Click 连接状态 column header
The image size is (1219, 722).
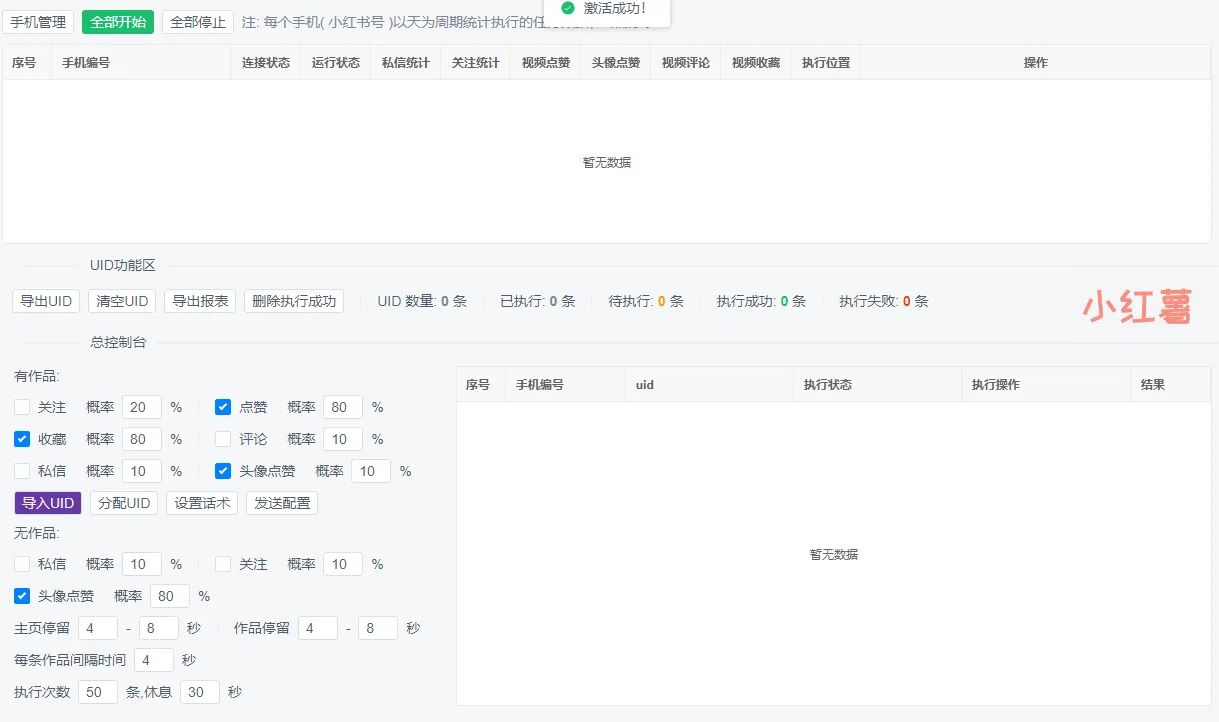click(x=266, y=62)
